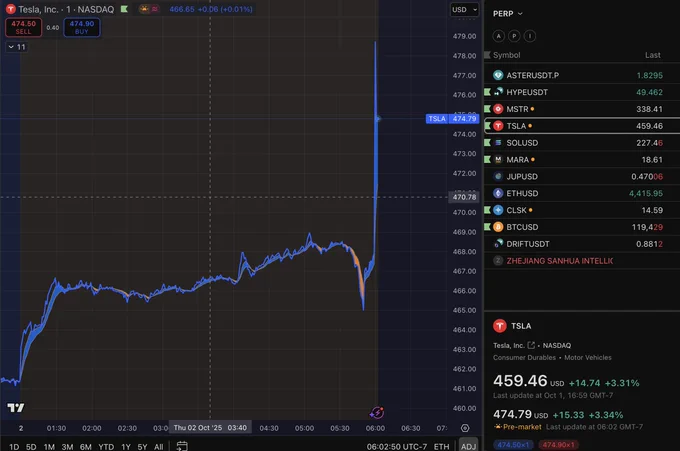Click the 0.40 spread value

pos(53,27)
